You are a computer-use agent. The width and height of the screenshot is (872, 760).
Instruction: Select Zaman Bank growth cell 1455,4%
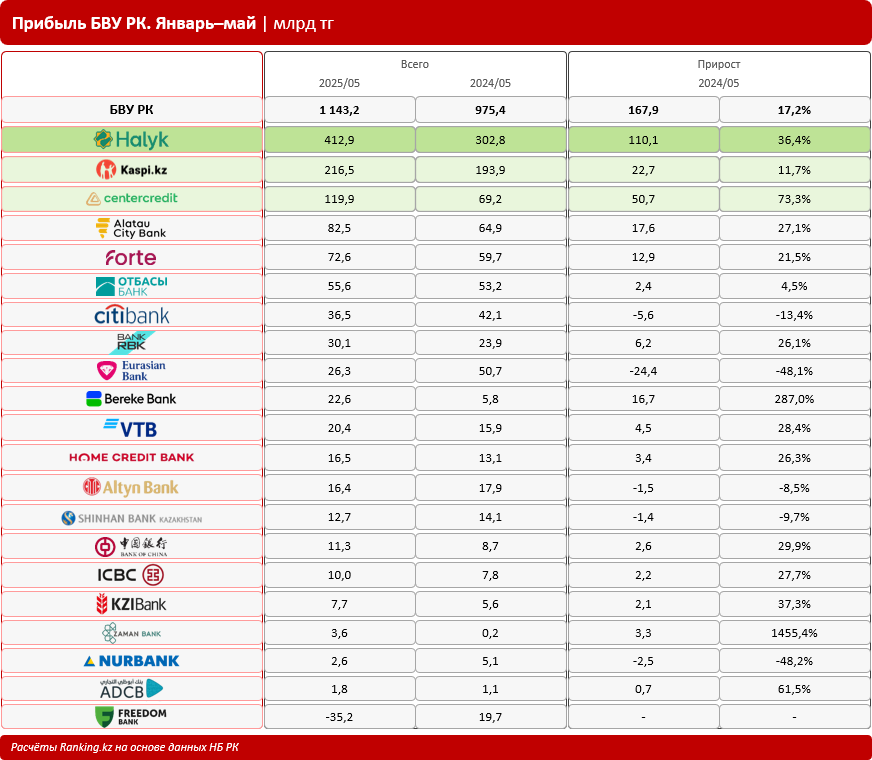[x=794, y=633]
